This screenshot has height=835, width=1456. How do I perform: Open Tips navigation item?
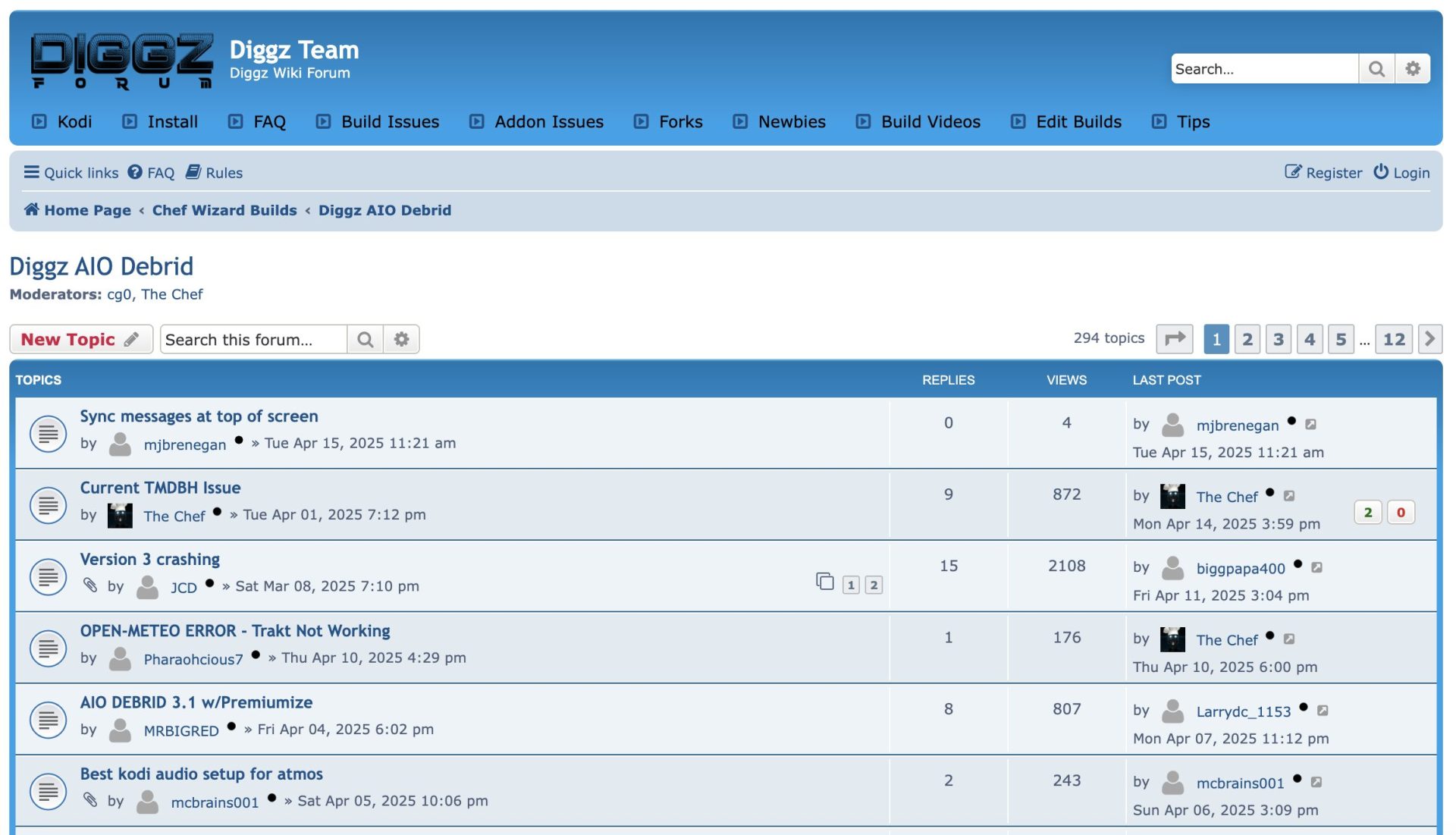coord(1181,121)
